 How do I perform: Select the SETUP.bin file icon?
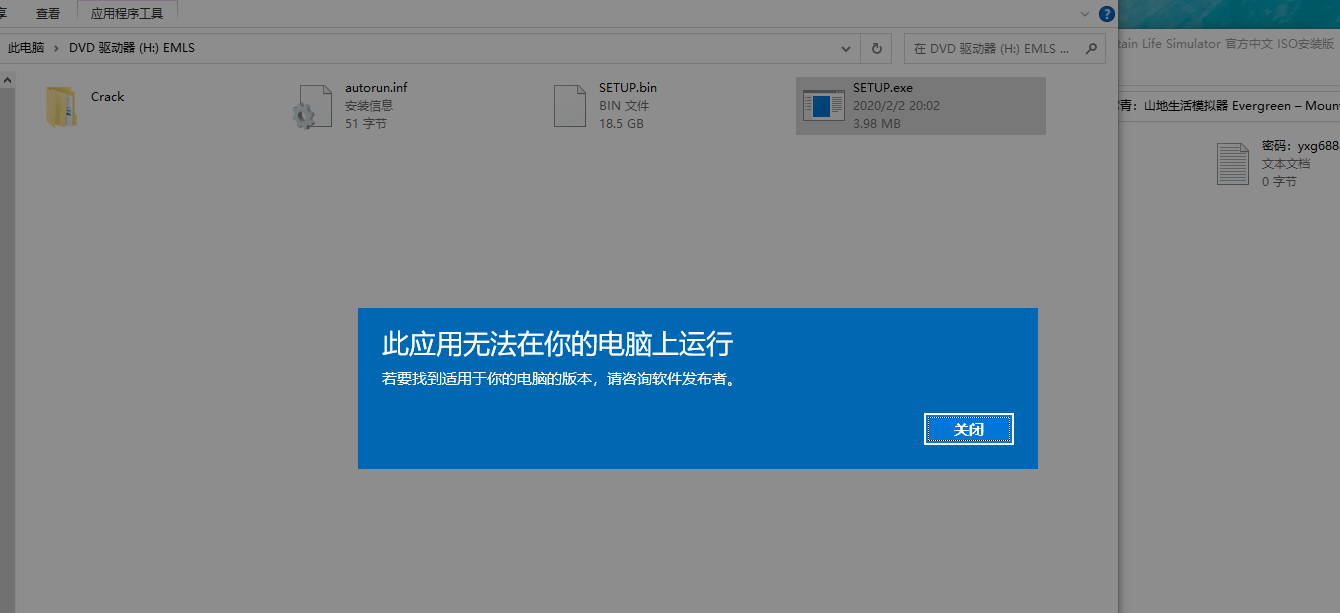tap(570, 106)
